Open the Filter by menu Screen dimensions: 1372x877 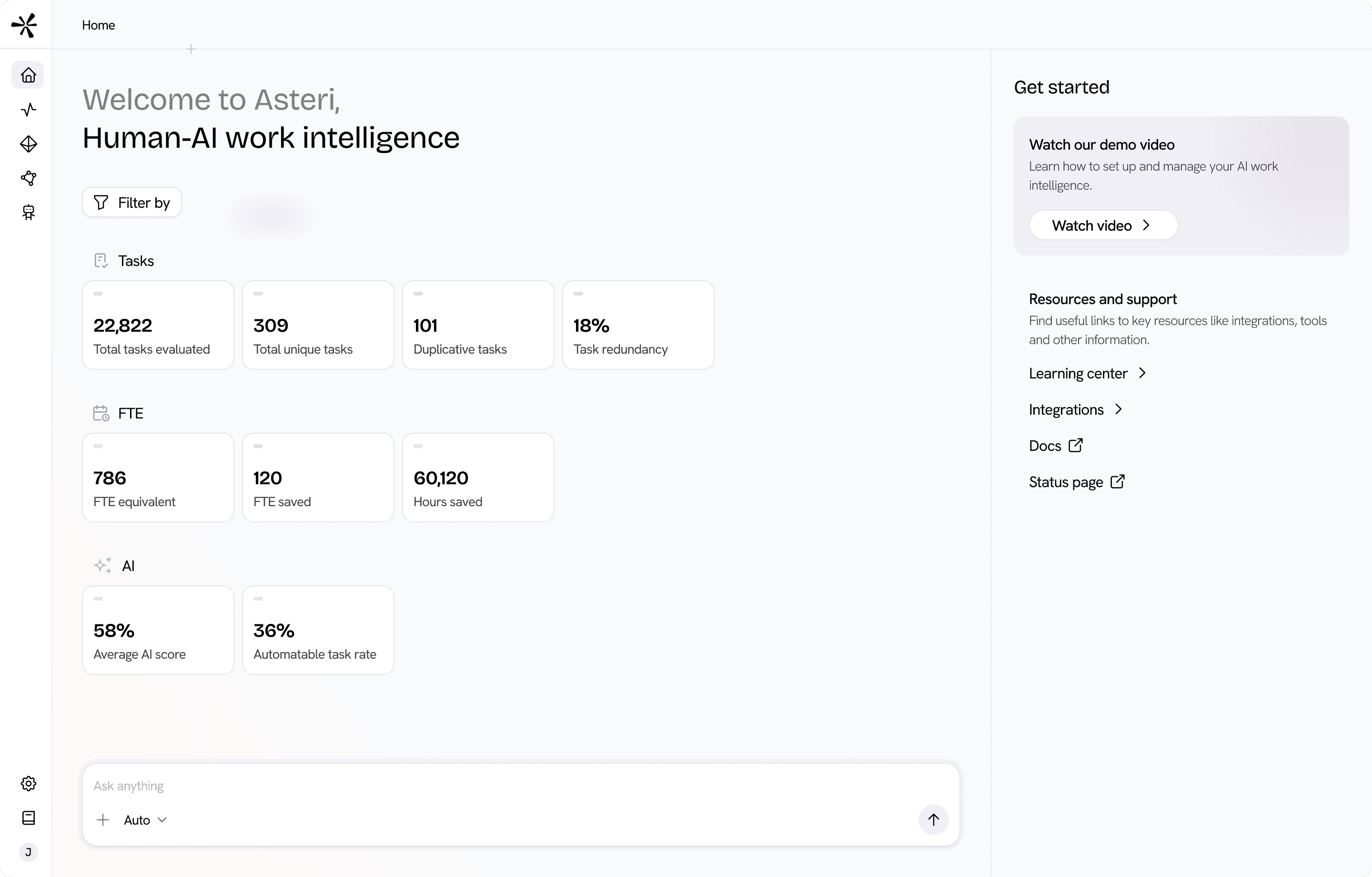tap(132, 203)
